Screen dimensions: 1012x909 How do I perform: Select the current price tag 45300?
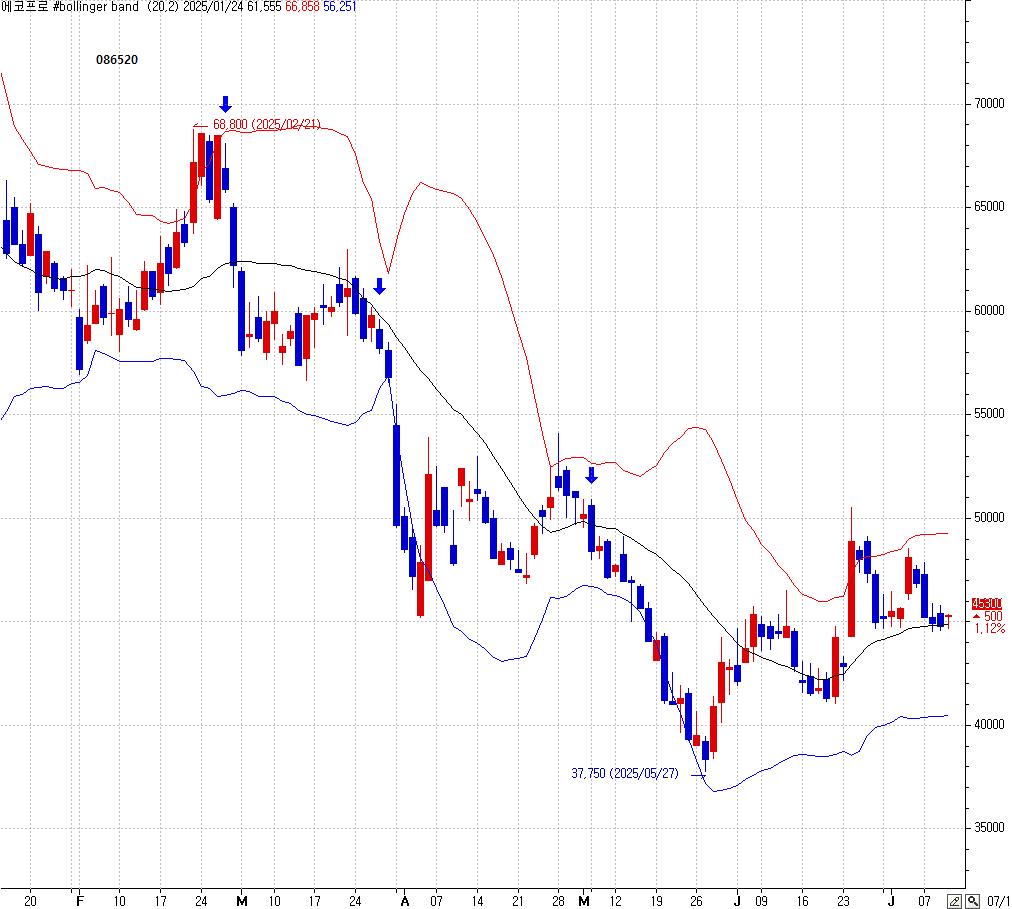[987, 604]
